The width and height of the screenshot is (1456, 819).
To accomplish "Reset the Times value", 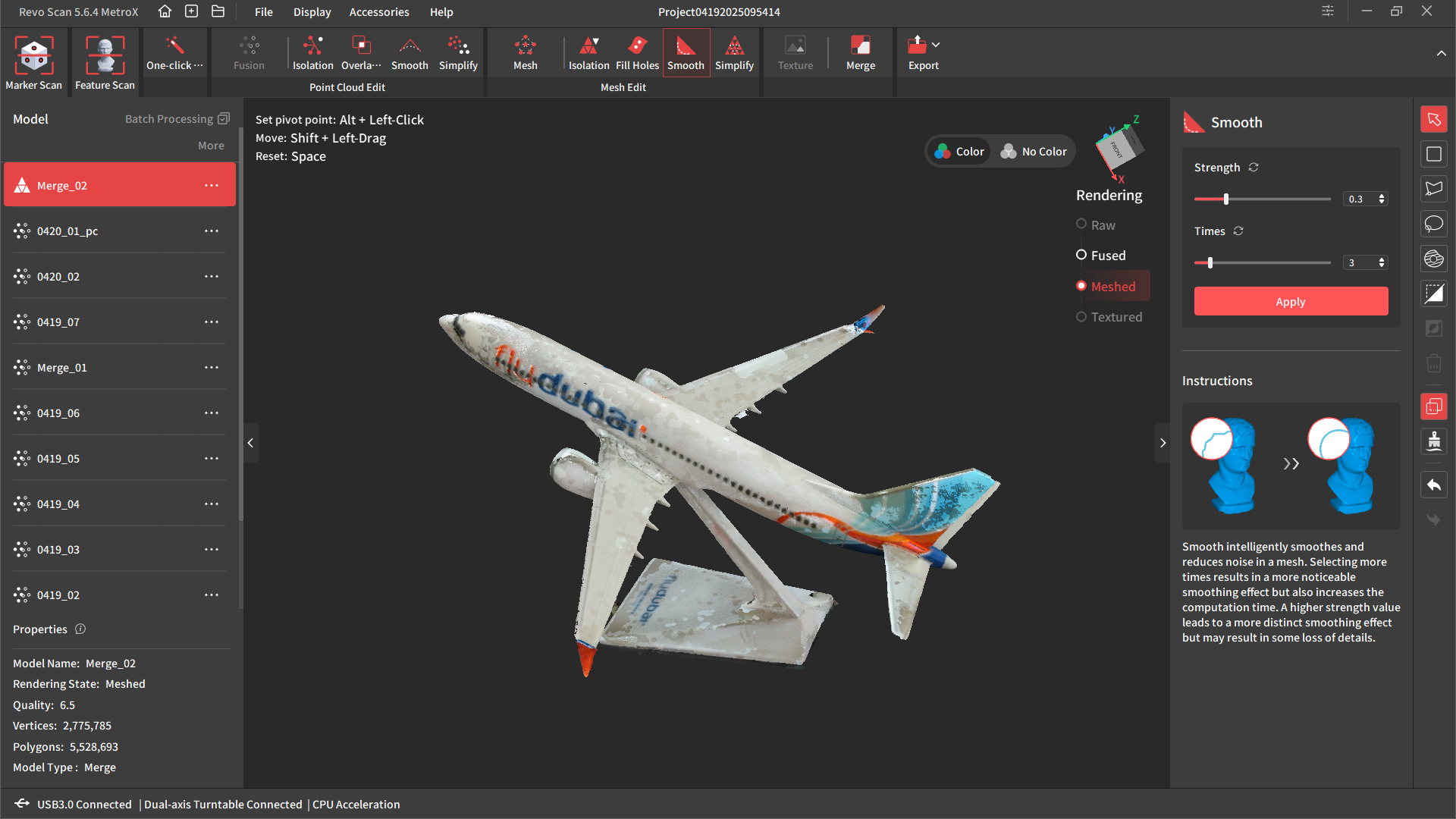I will [1238, 231].
